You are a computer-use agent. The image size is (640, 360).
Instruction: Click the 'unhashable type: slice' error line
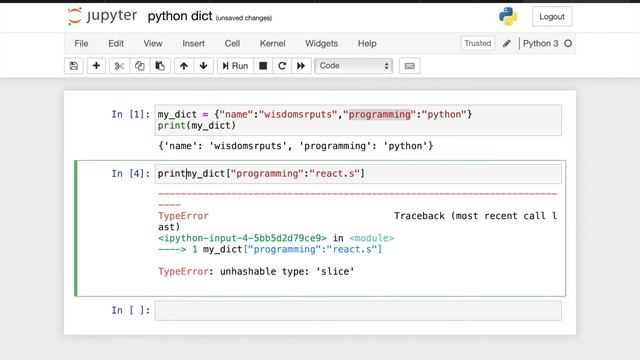pos(256,271)
